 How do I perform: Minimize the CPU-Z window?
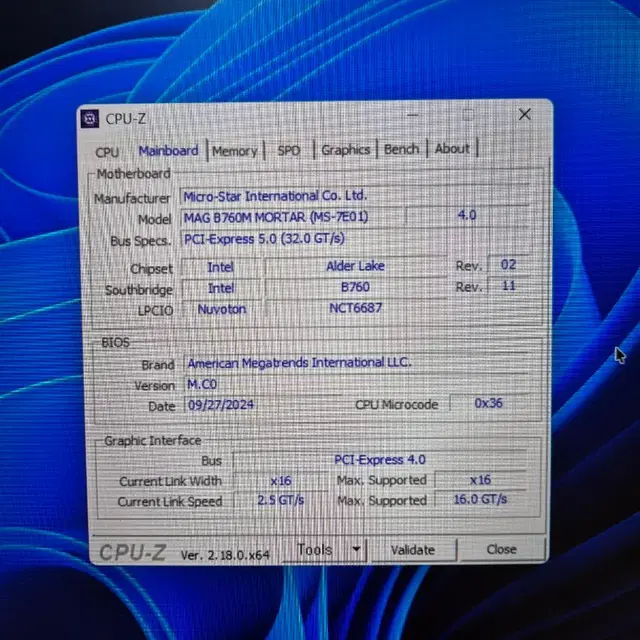(x=413, y=115)
